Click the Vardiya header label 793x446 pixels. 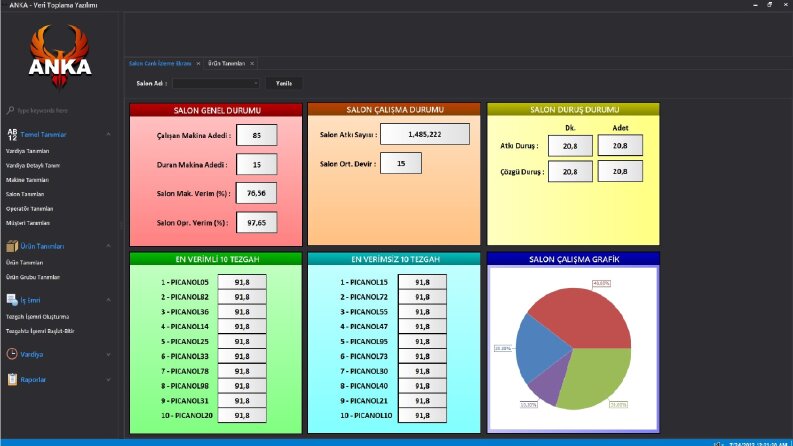[31, 354]
